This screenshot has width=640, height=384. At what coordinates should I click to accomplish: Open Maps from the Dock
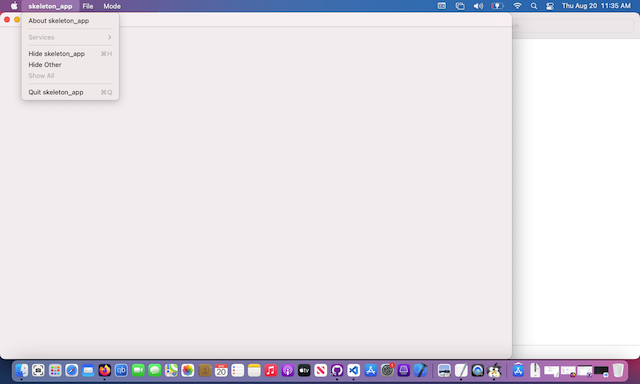pyautogui.click(x=171, y=371)
